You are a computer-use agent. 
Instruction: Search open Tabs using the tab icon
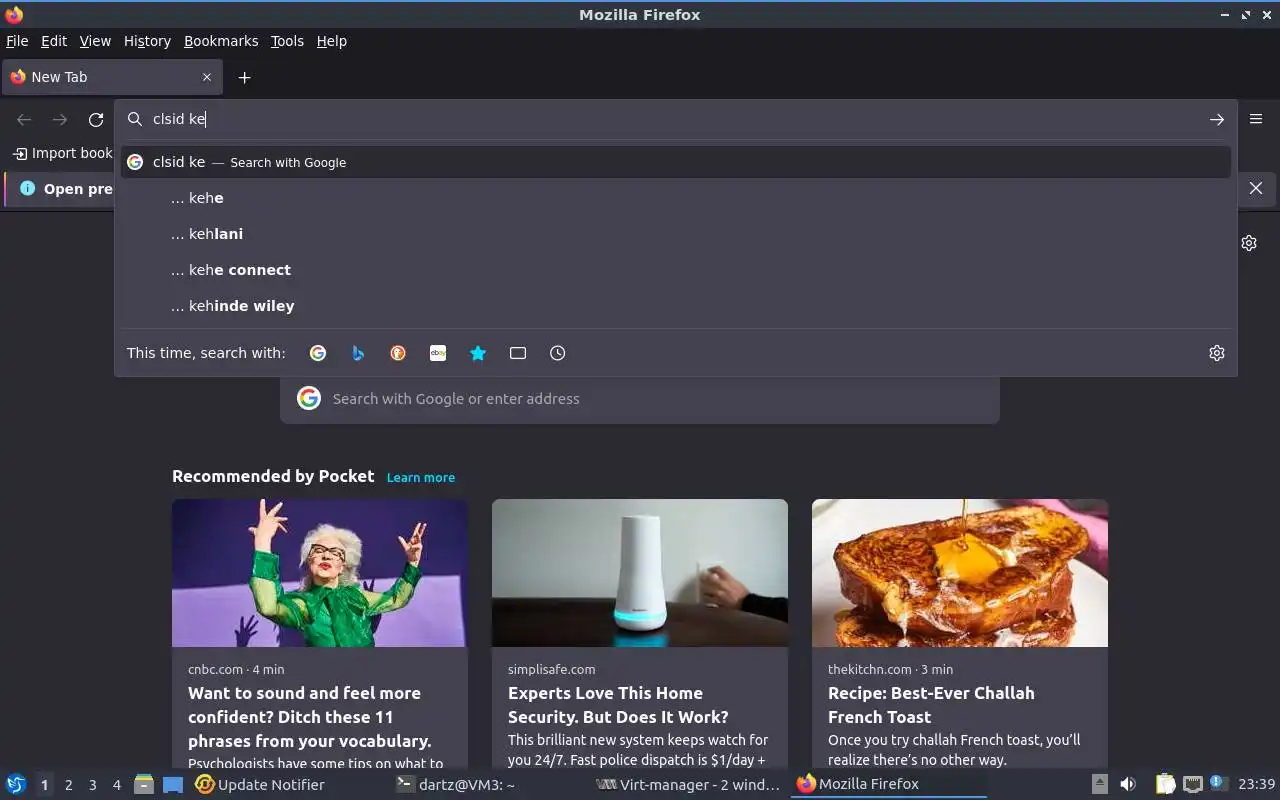point(518,353)
